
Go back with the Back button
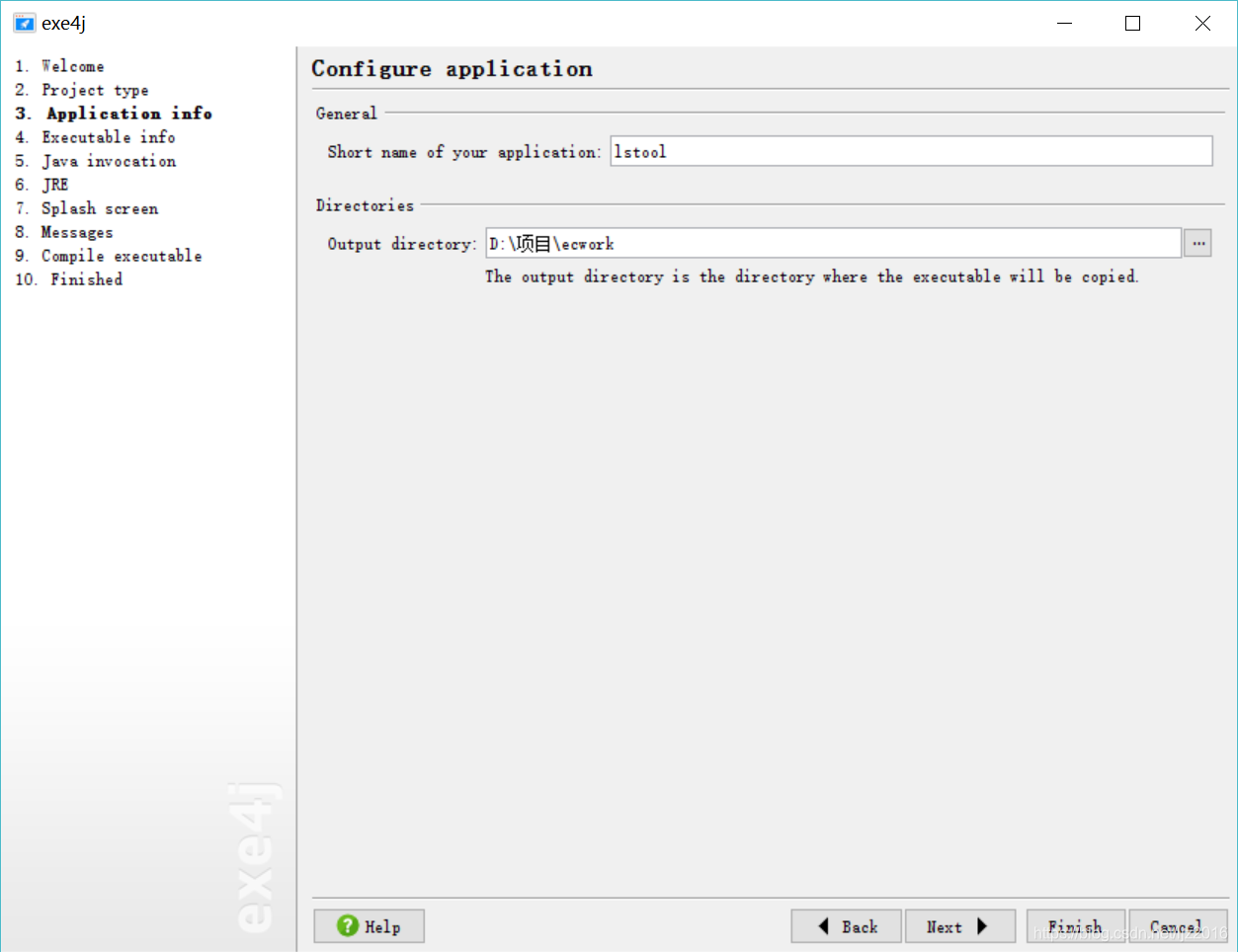847,926
